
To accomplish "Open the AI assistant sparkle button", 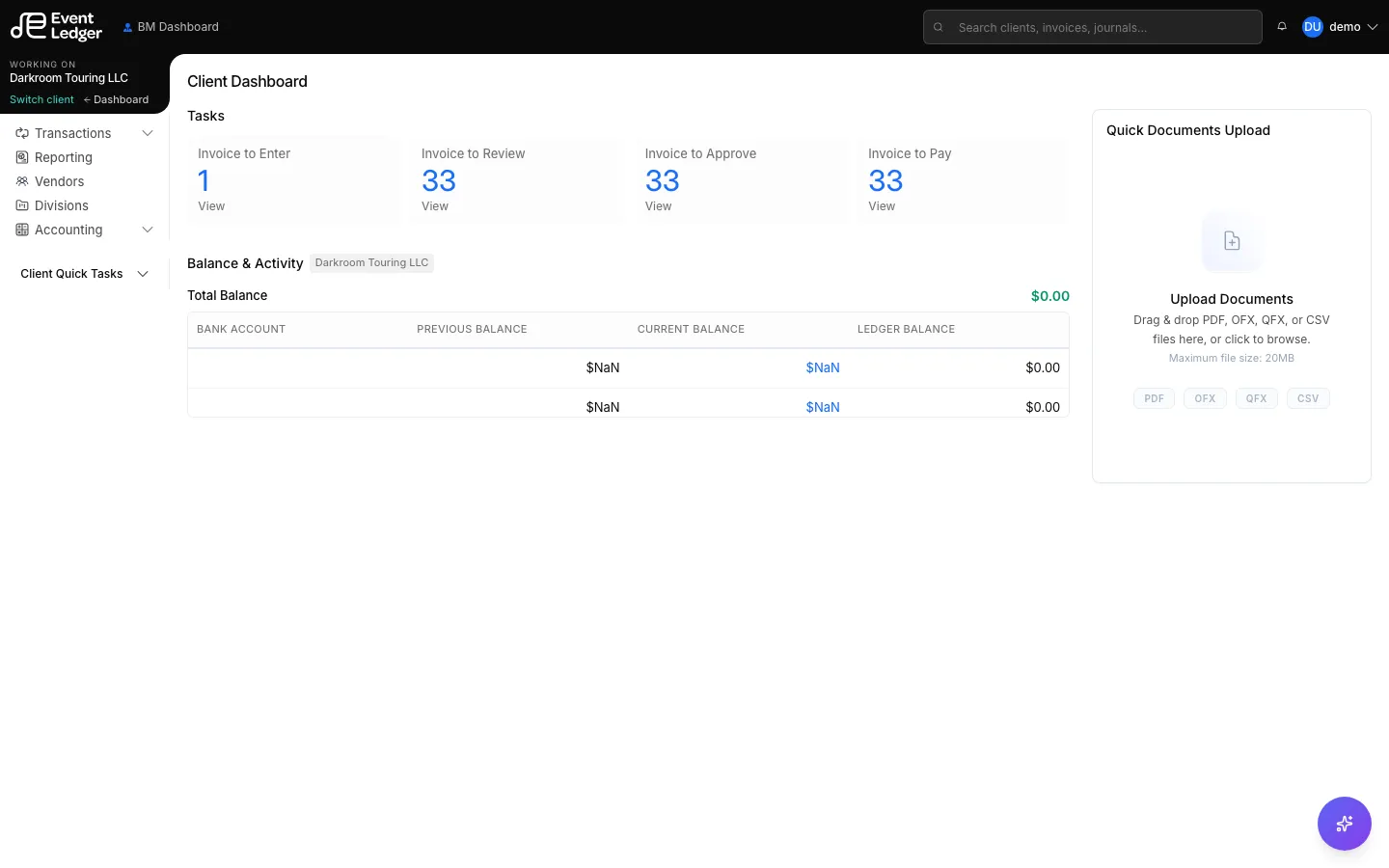I will 1344,824.
